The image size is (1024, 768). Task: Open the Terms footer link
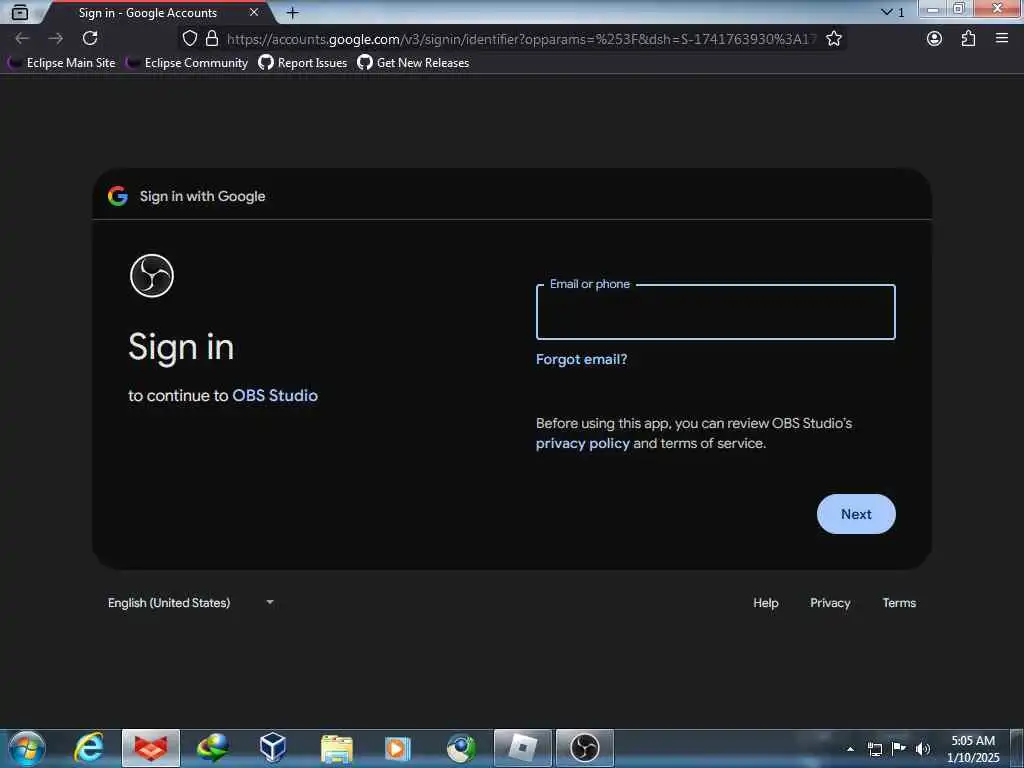(x=899, y=603)
